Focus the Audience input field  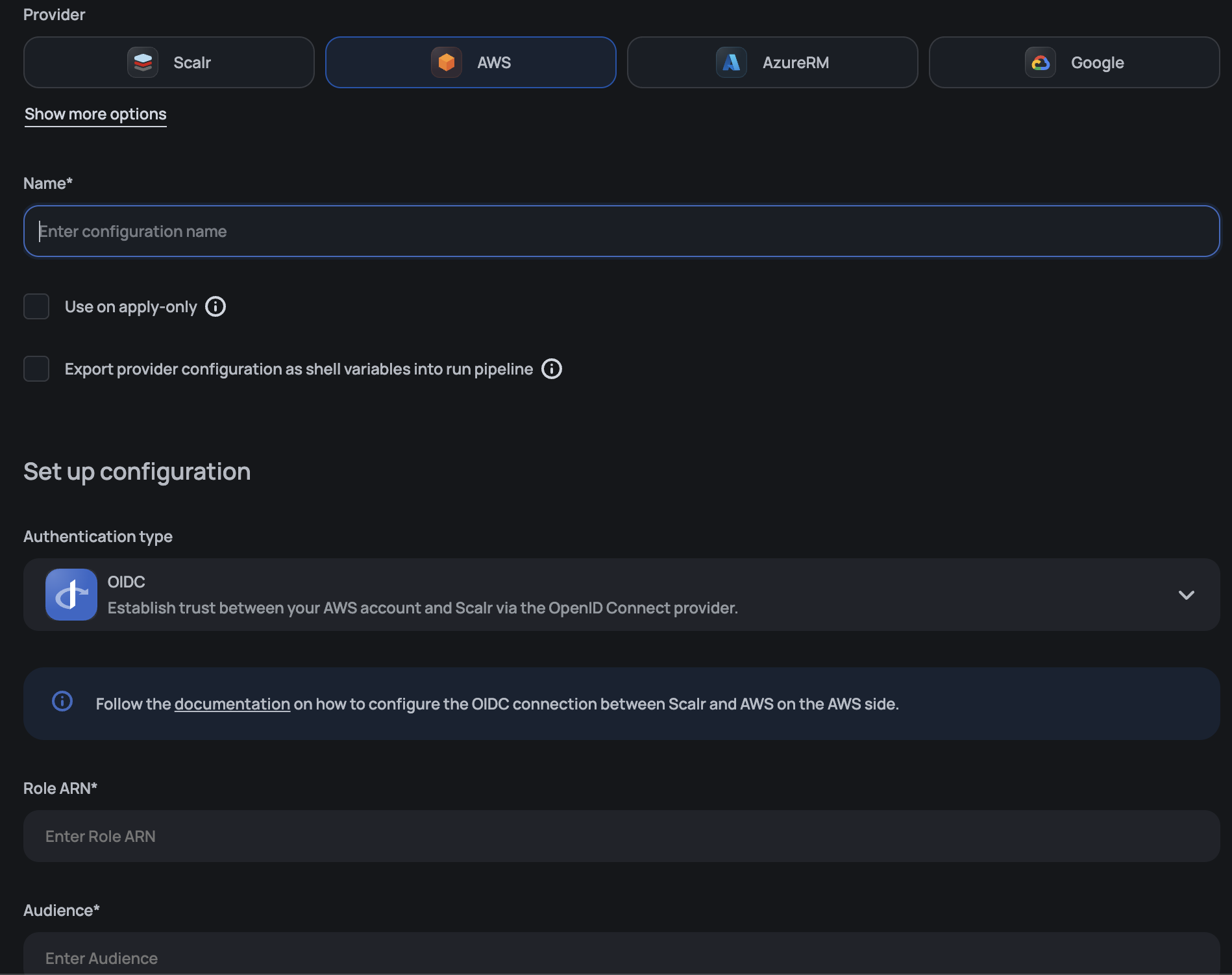pyautogui.click(x=622, y=954)
